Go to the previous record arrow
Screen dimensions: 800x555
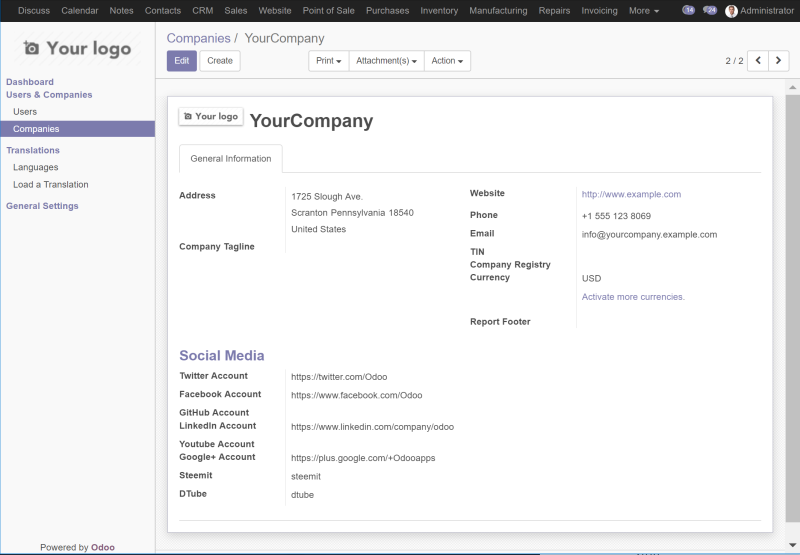758,61
